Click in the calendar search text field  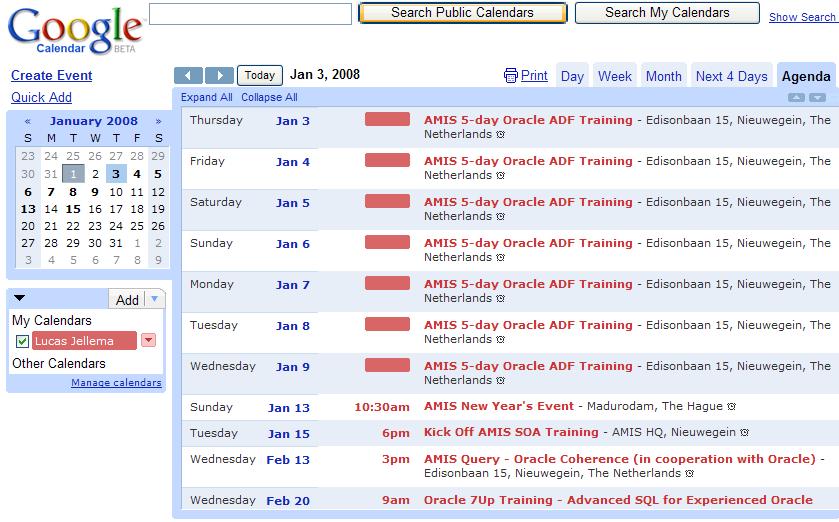250,14
